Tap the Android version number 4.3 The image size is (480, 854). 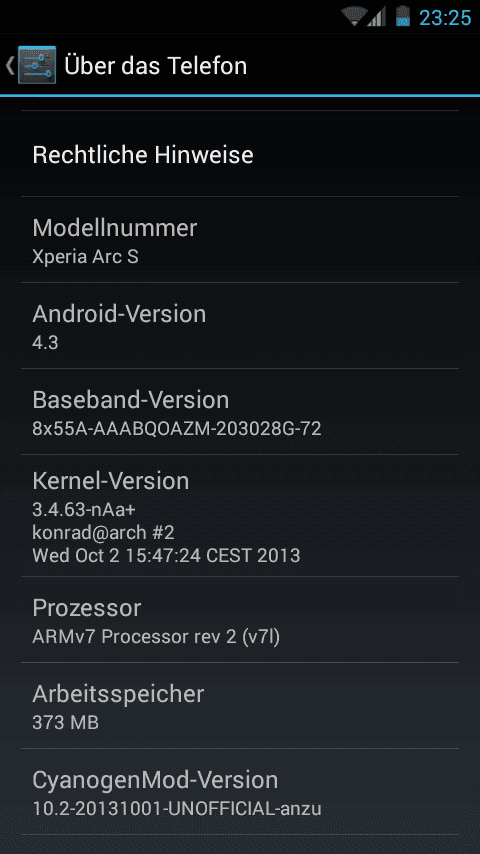[45, 343]
